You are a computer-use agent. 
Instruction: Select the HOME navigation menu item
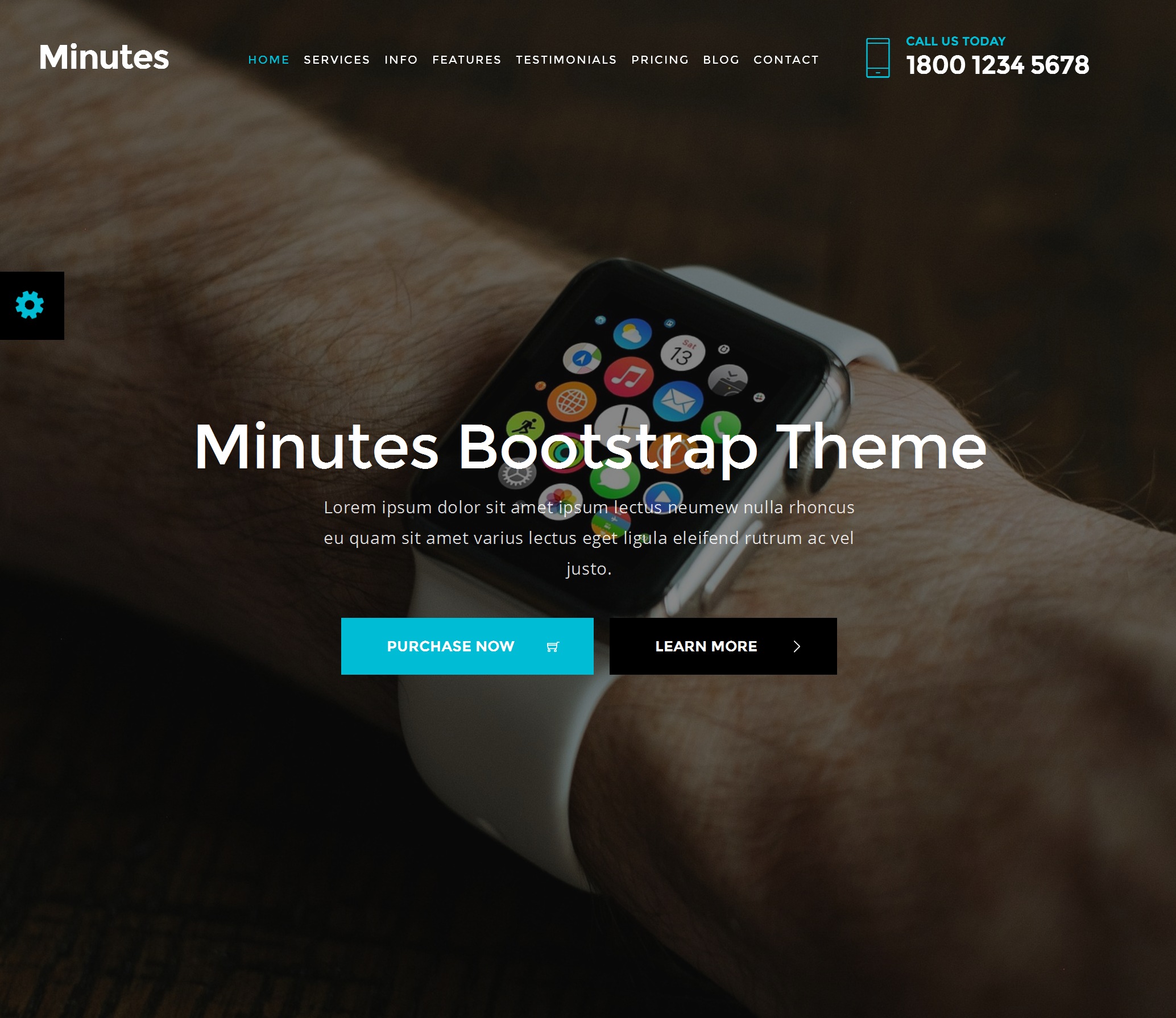tap(268, 59)
